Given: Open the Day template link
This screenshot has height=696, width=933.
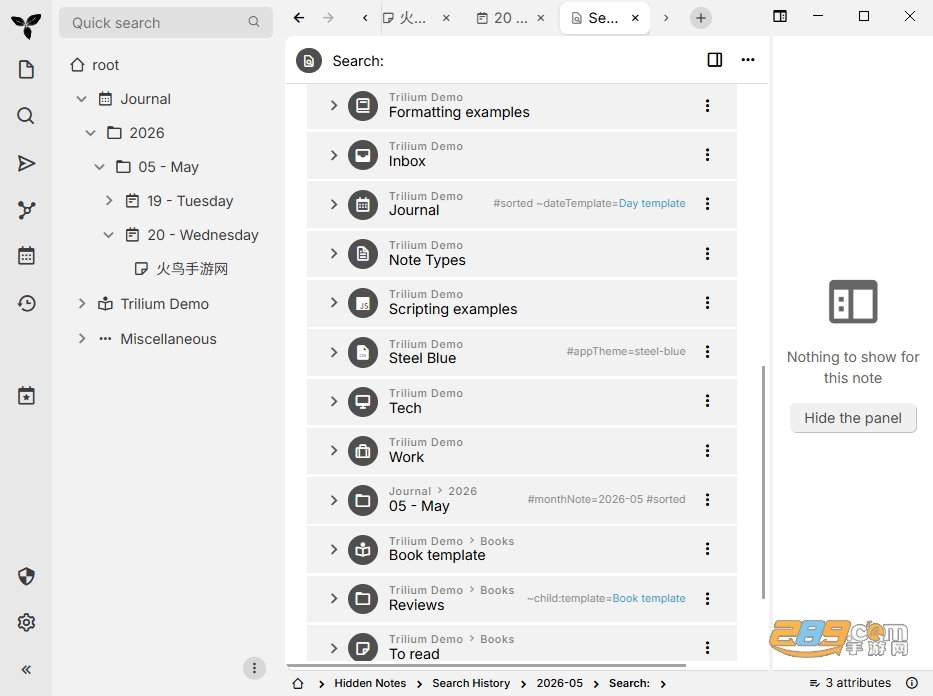Looking at the screenshot, I should tap(652, 203).
